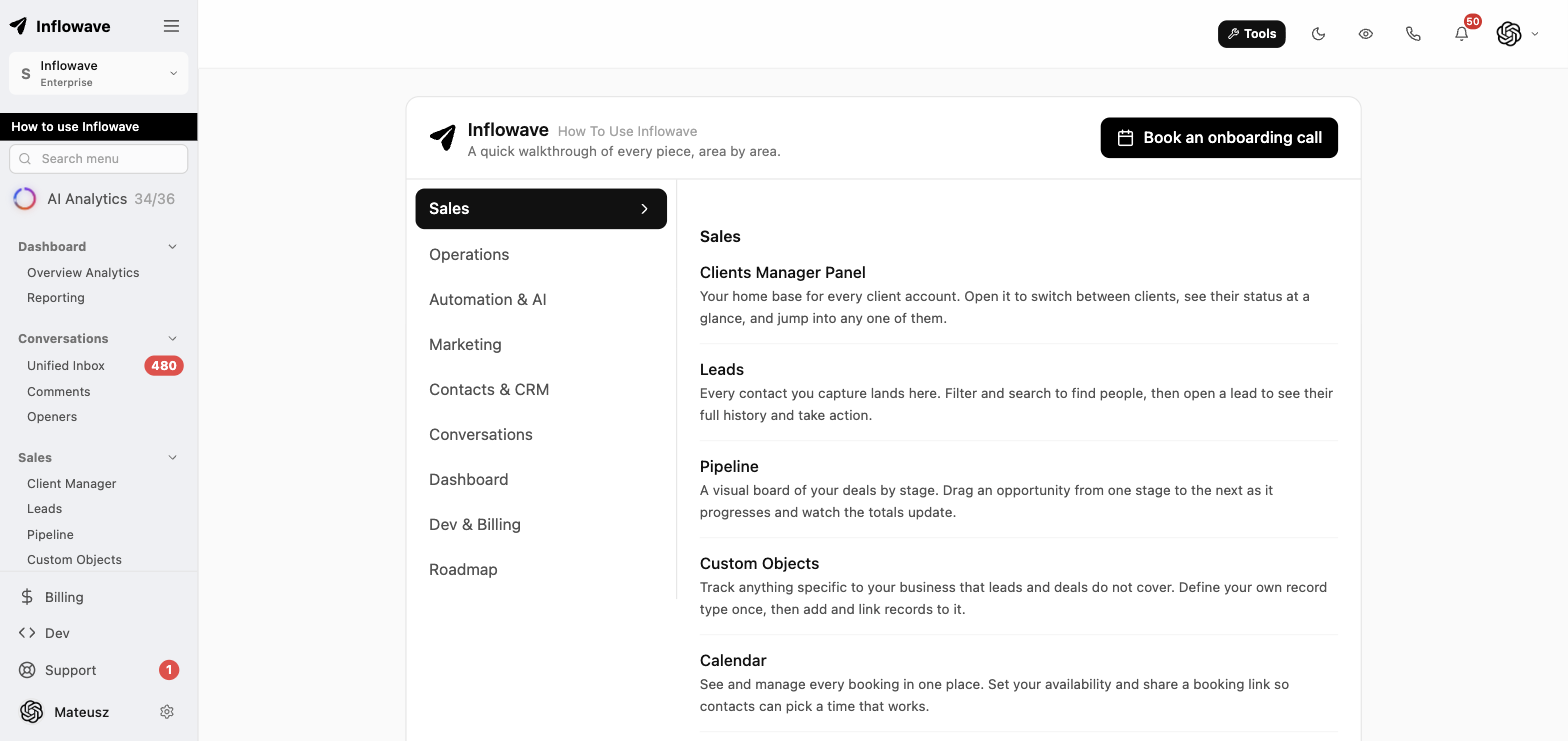Toggle dark mode with the moon icon

[1318, 34]
